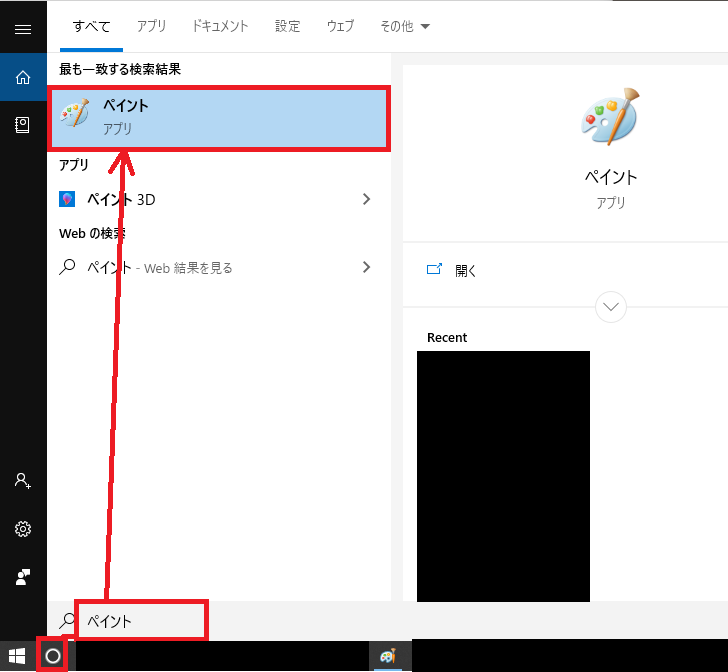Expand the ペイント 3D result chevron

coord(366,199)
